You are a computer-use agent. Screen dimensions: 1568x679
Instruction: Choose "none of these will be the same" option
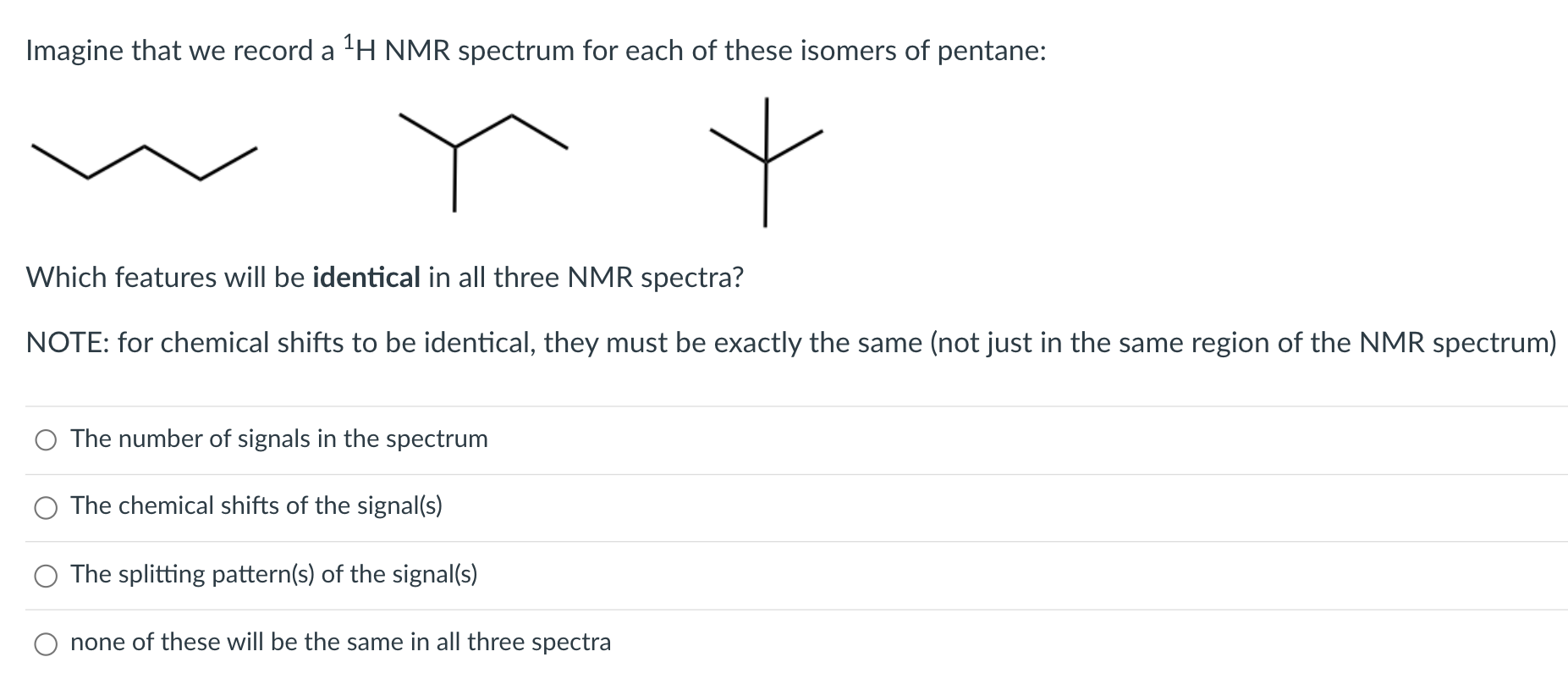pos(47,643)
